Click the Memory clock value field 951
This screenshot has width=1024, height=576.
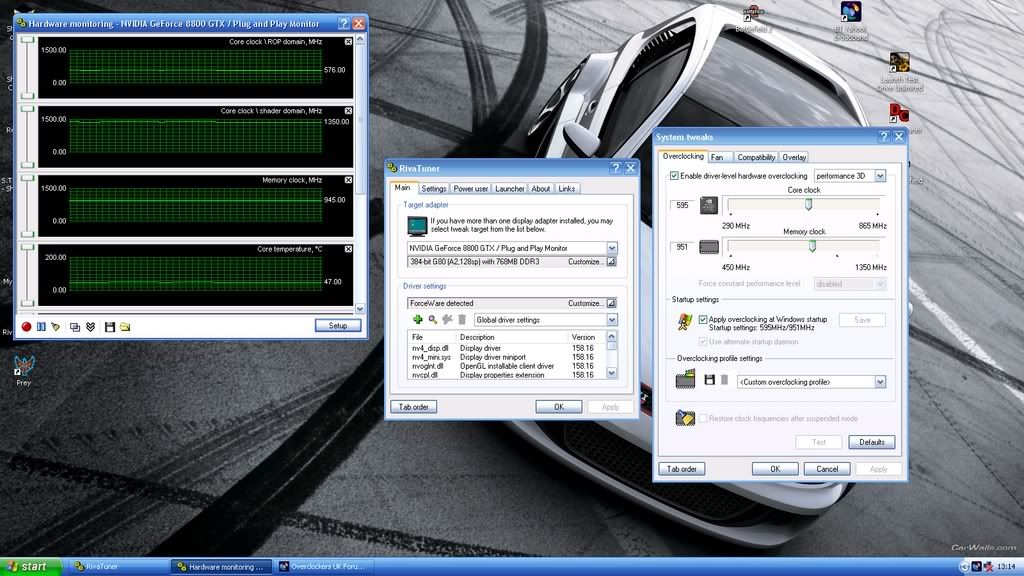click(682, 247)
